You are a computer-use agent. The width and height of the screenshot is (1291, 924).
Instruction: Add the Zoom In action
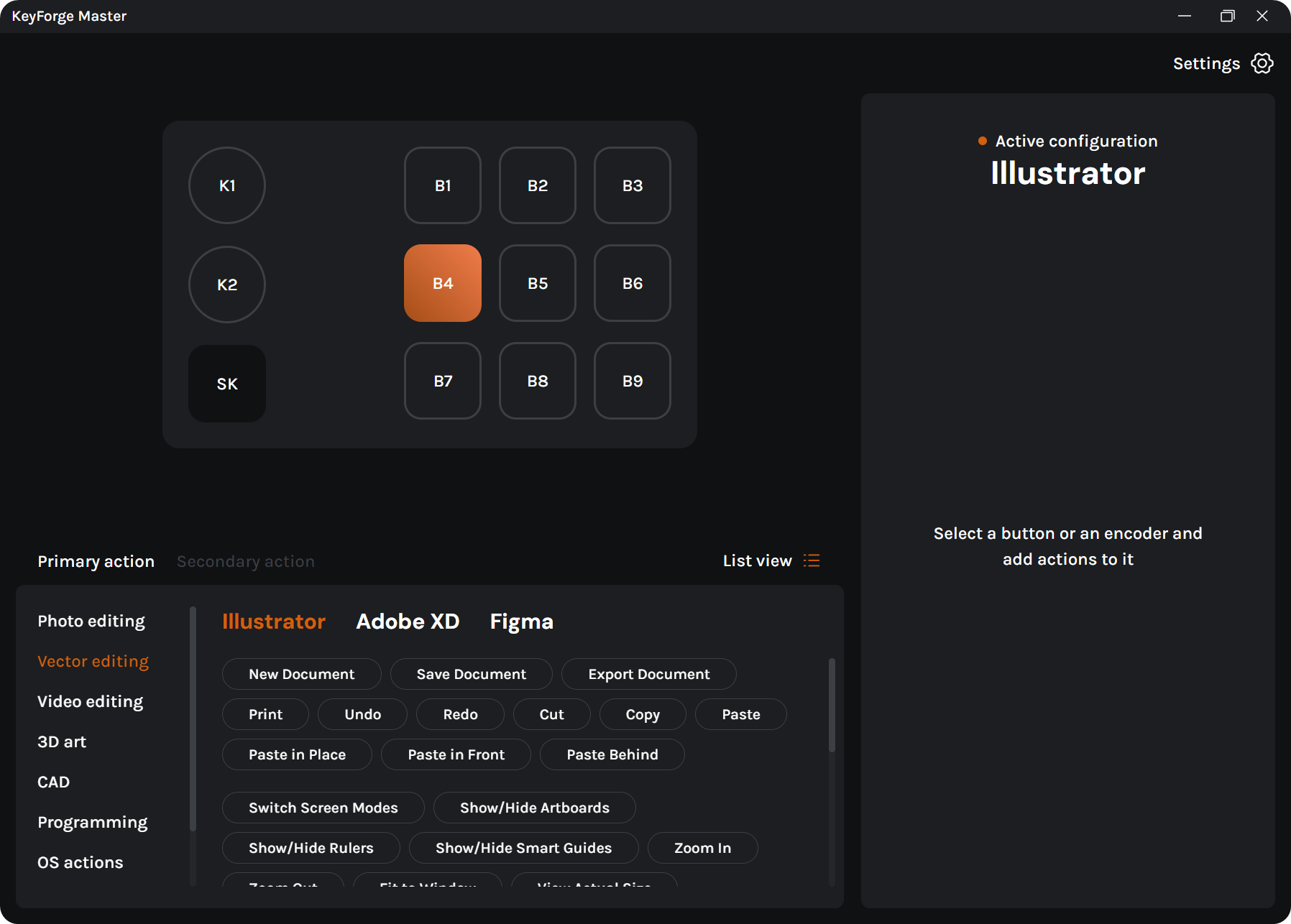(703, 848)
